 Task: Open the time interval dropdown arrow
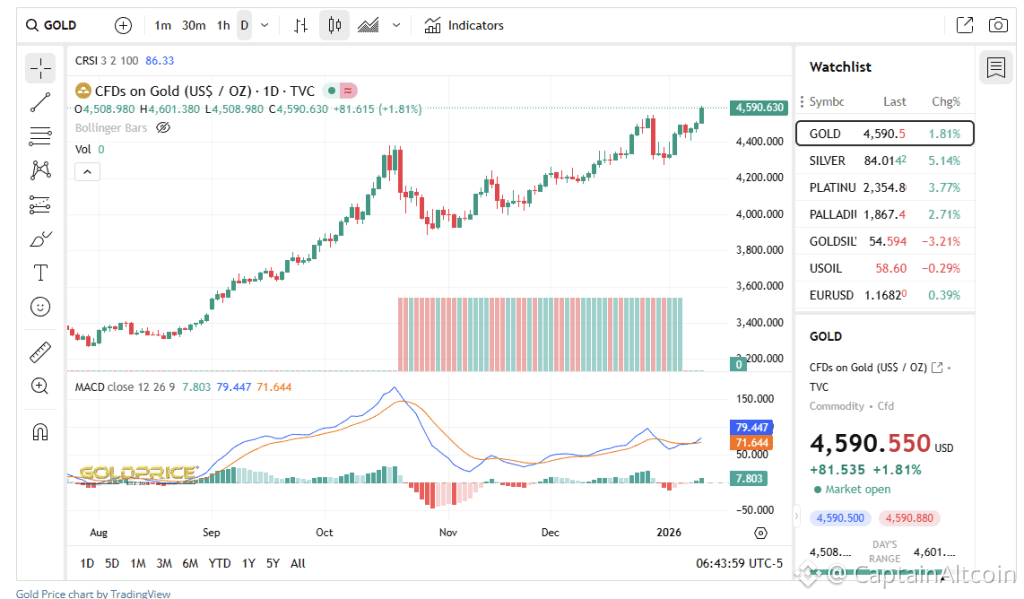click(265, 25)
